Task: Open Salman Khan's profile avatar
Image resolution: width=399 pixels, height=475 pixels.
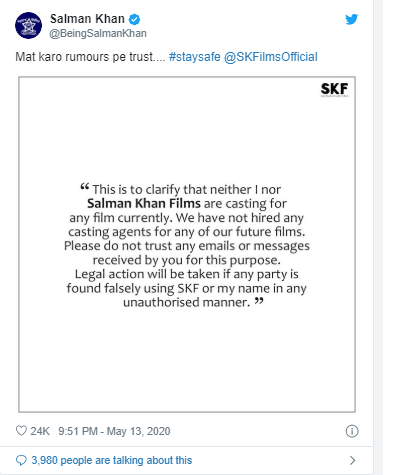Action: [29, 25]
